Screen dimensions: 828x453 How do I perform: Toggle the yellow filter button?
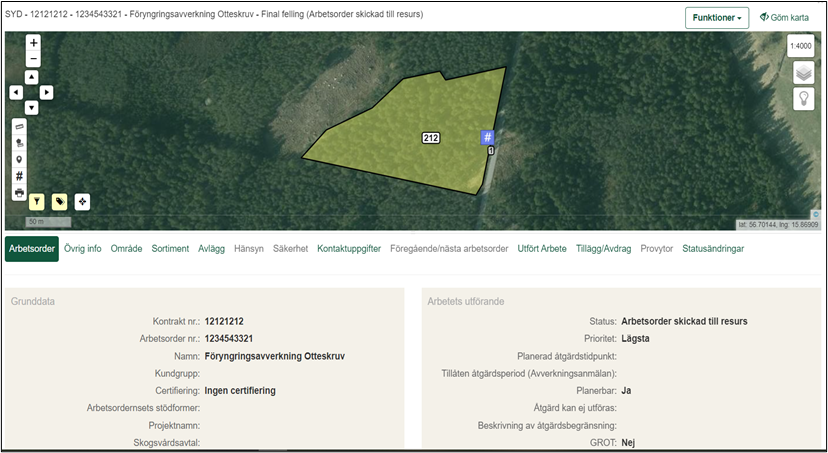coord(37,201)
